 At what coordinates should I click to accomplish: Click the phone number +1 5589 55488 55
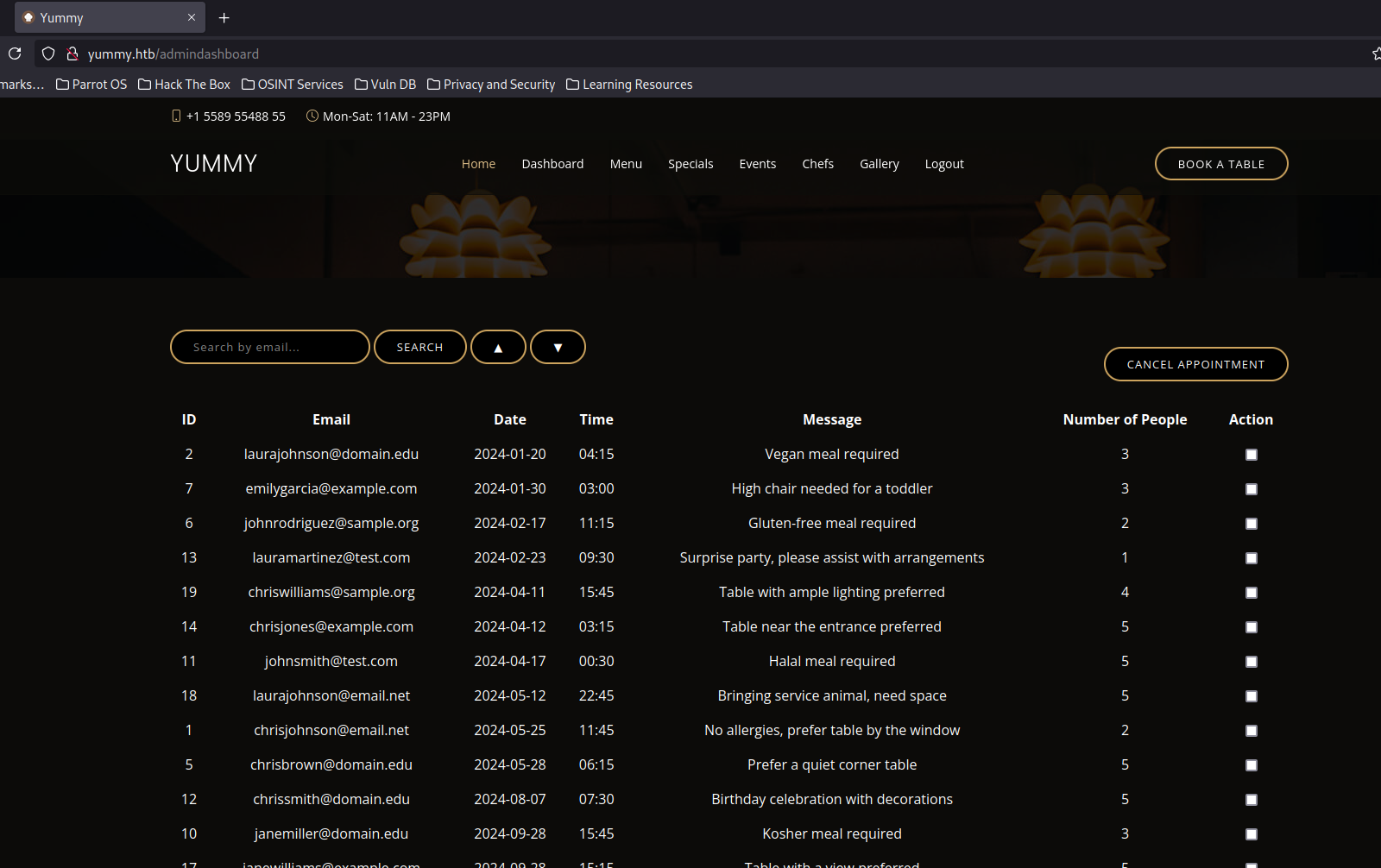pos(236,116)
